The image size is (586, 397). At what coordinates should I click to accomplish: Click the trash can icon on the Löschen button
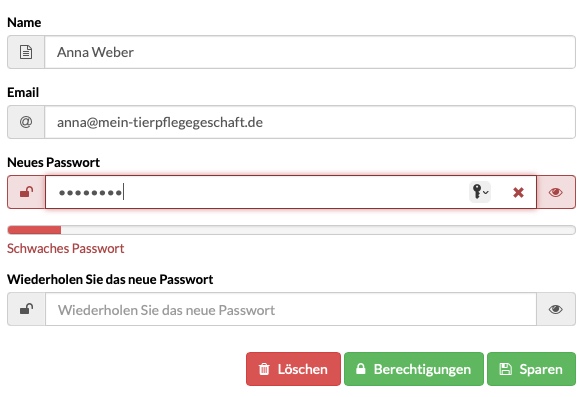click(264, 369)
